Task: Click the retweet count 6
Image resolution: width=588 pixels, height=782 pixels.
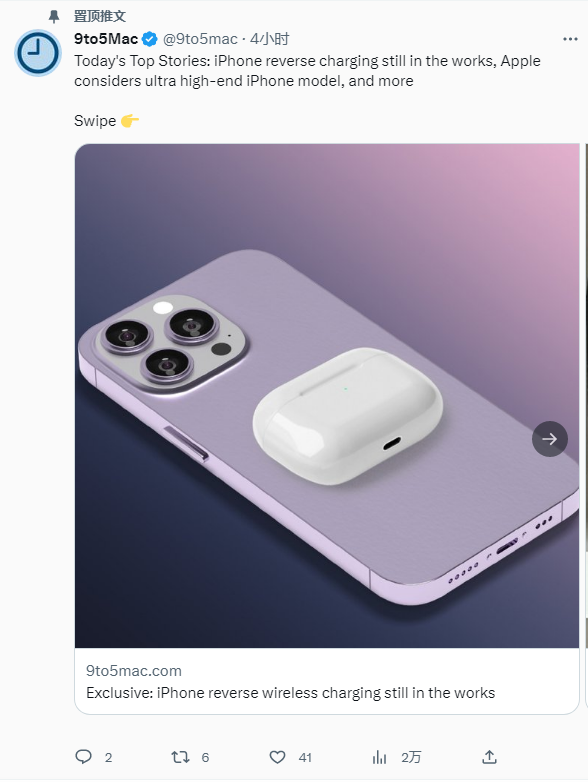Action: click(x=205, y=758)
